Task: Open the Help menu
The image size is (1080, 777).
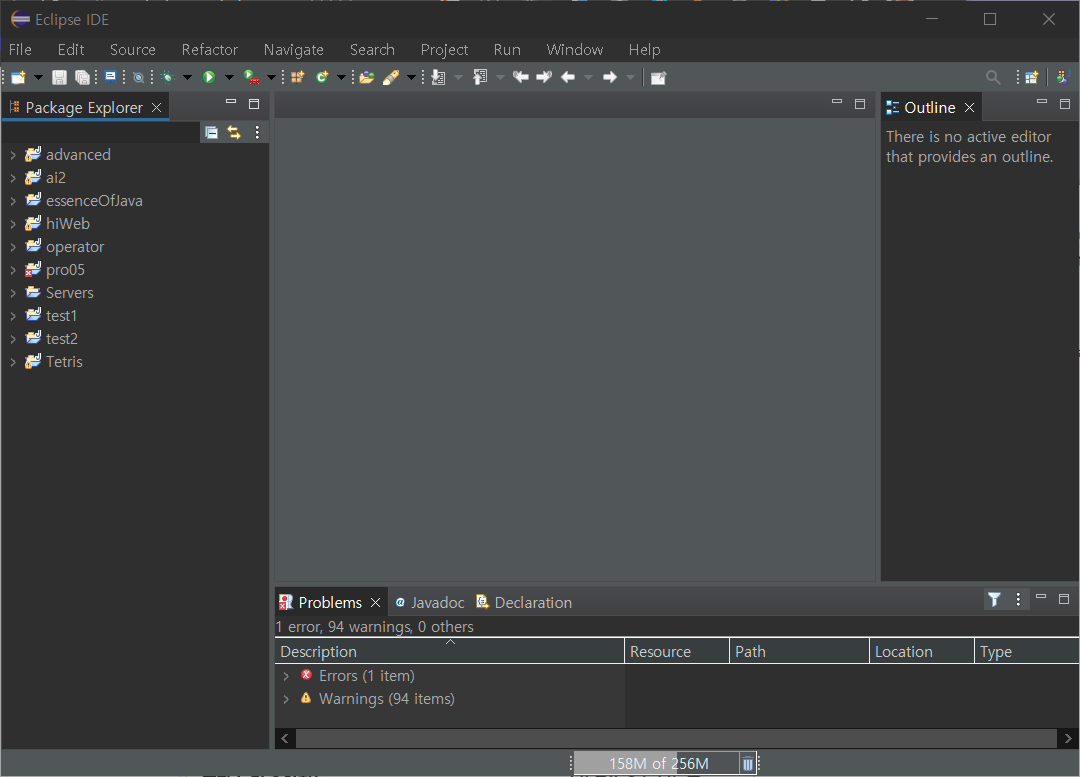Action: tap(644, 50)
